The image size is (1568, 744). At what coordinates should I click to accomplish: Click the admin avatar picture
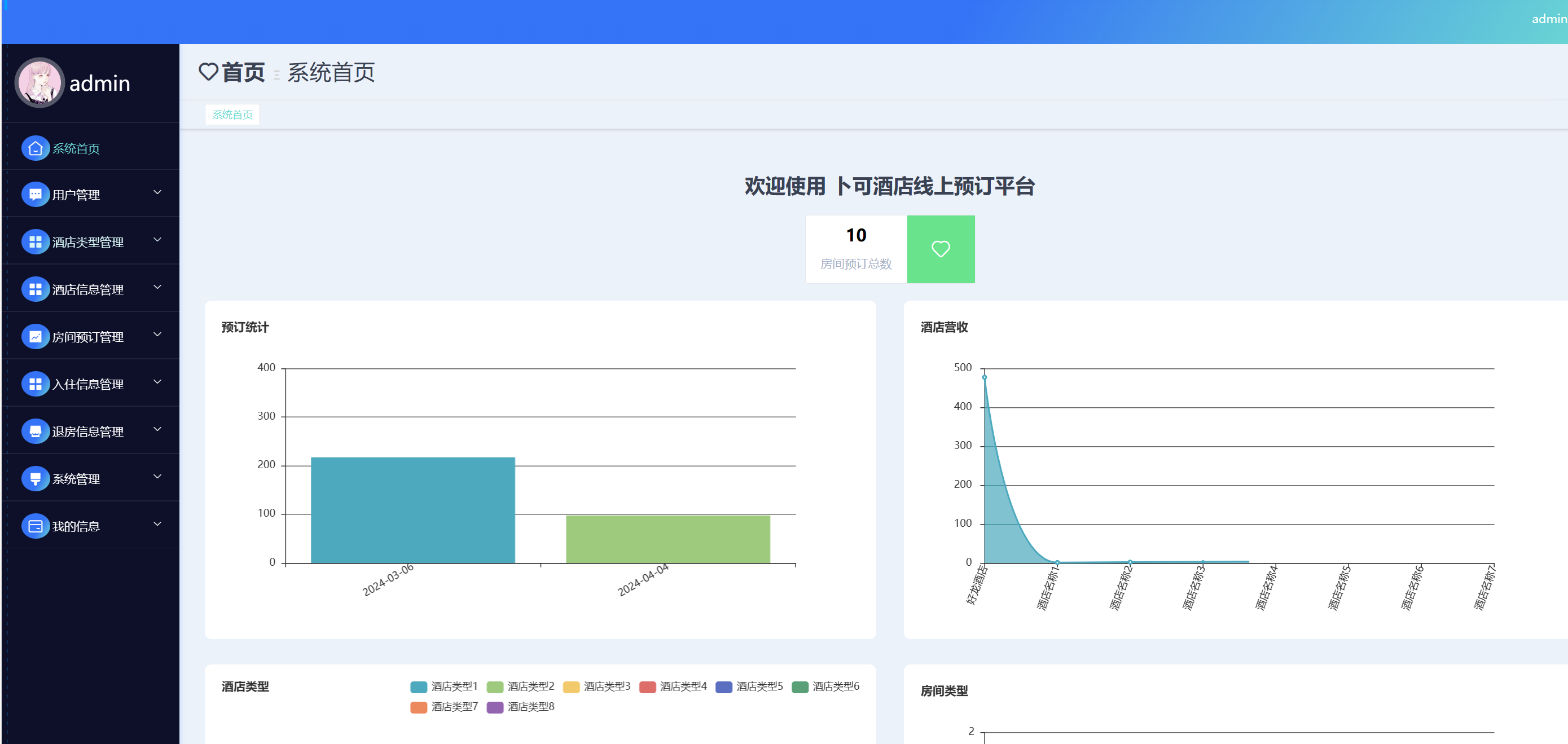(x=39, y=82)
